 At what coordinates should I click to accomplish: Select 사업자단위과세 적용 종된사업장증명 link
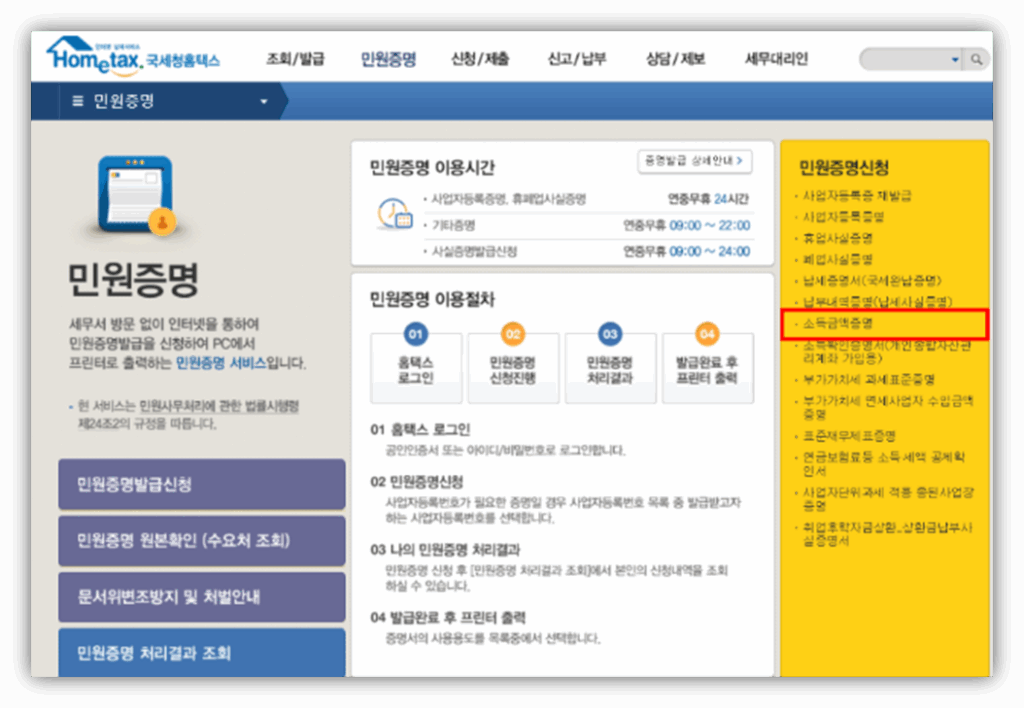888,498
